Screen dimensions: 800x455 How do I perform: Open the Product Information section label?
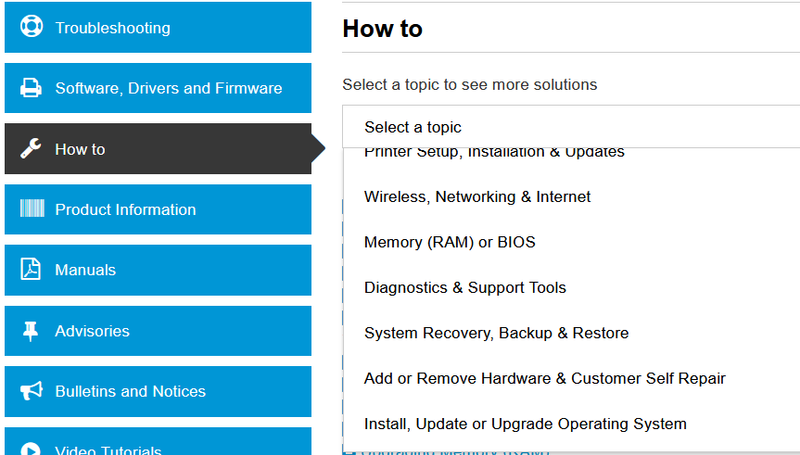[125, 210]
